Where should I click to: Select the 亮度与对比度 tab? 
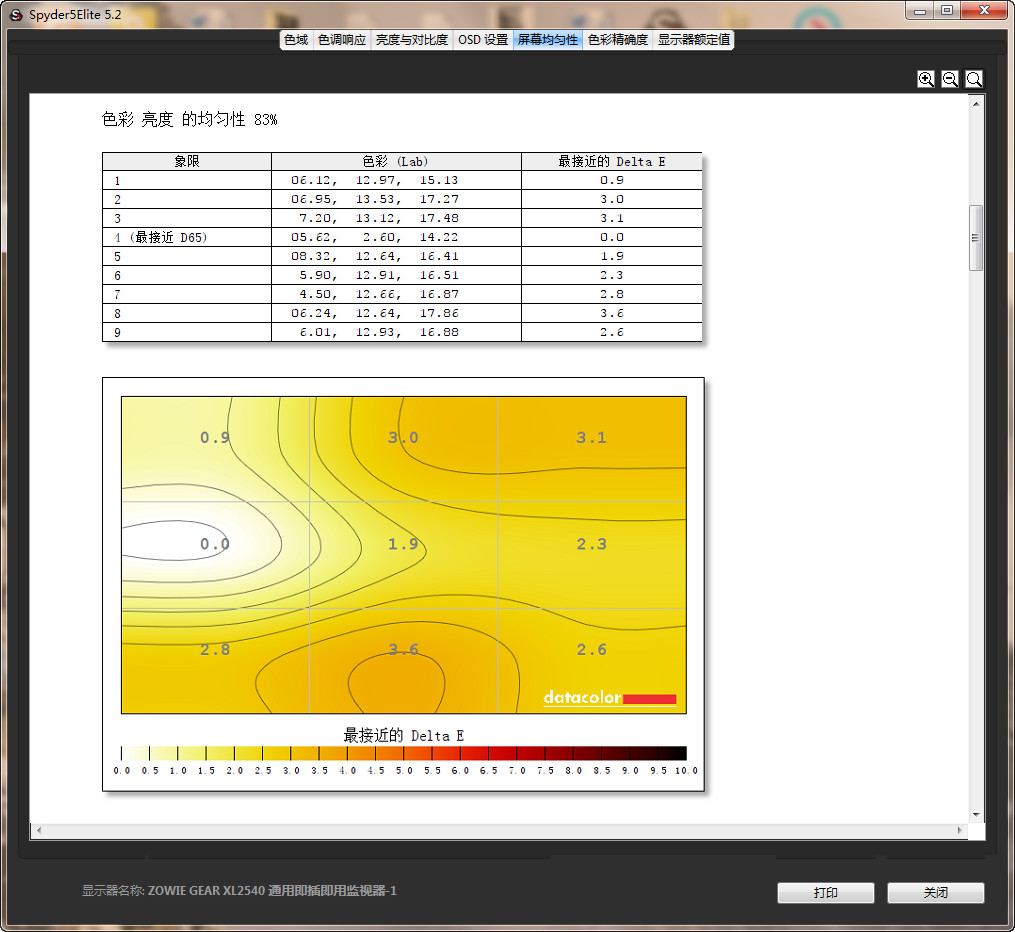click(411, 40)
